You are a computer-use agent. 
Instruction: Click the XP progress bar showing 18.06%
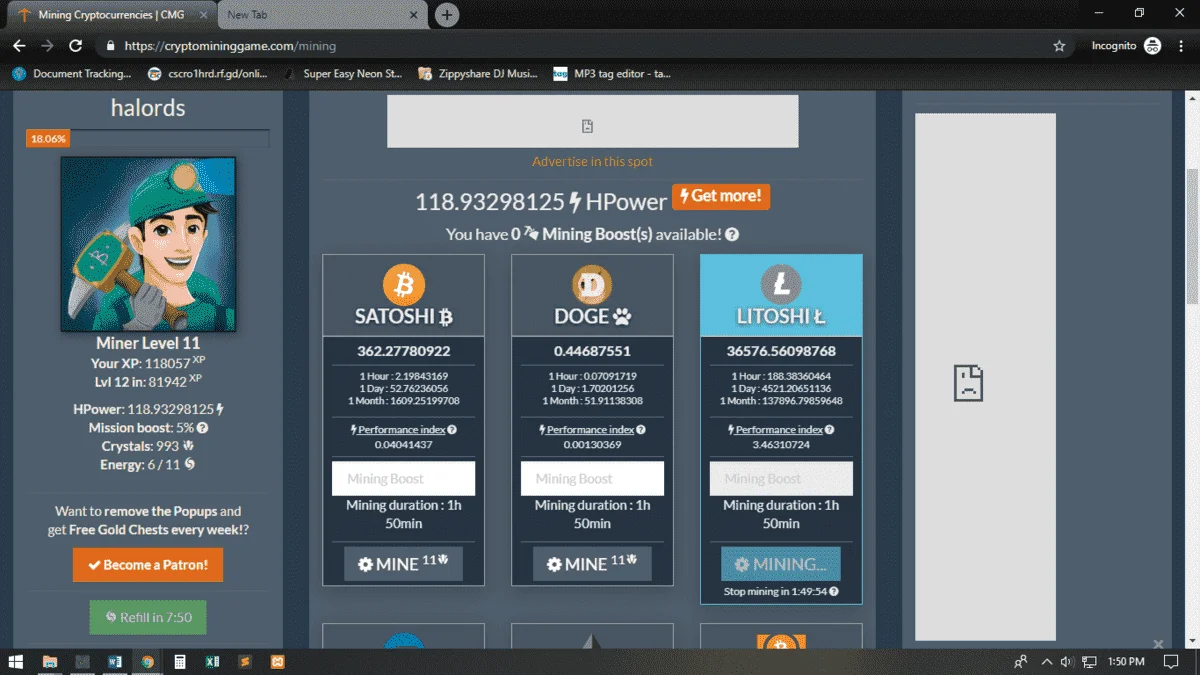coord(148,139)
